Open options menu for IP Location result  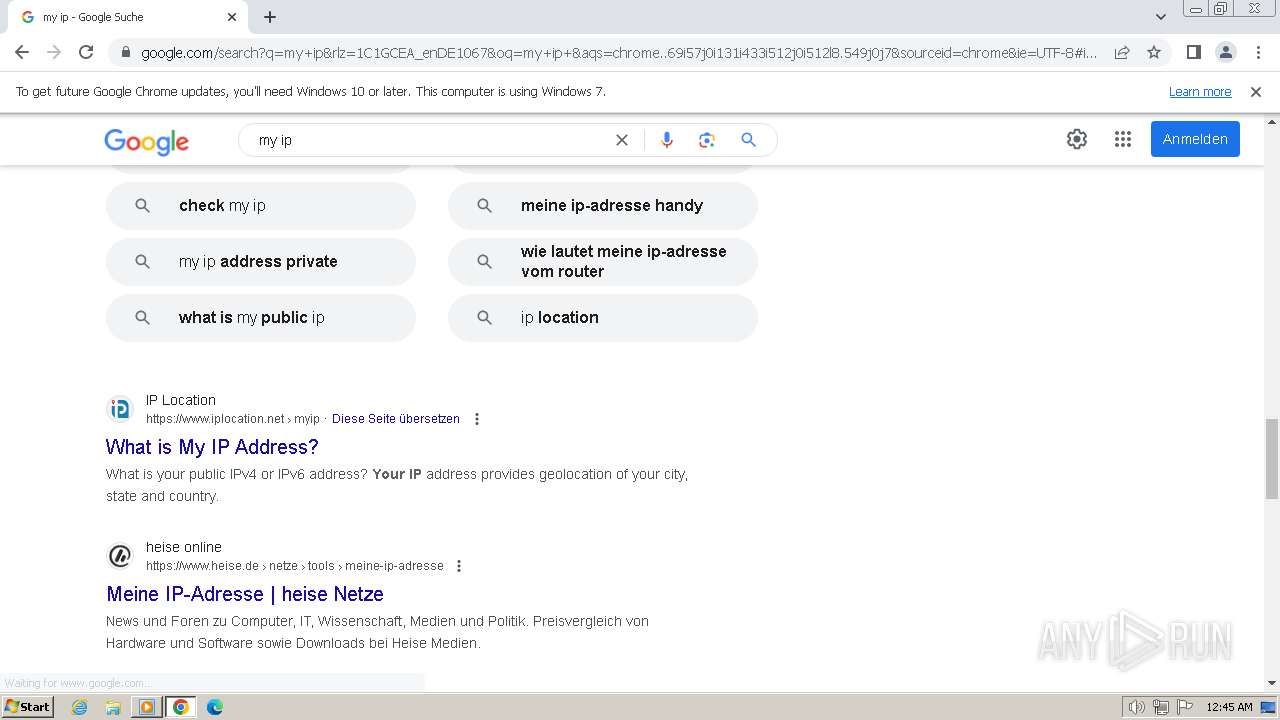[477, 419]
